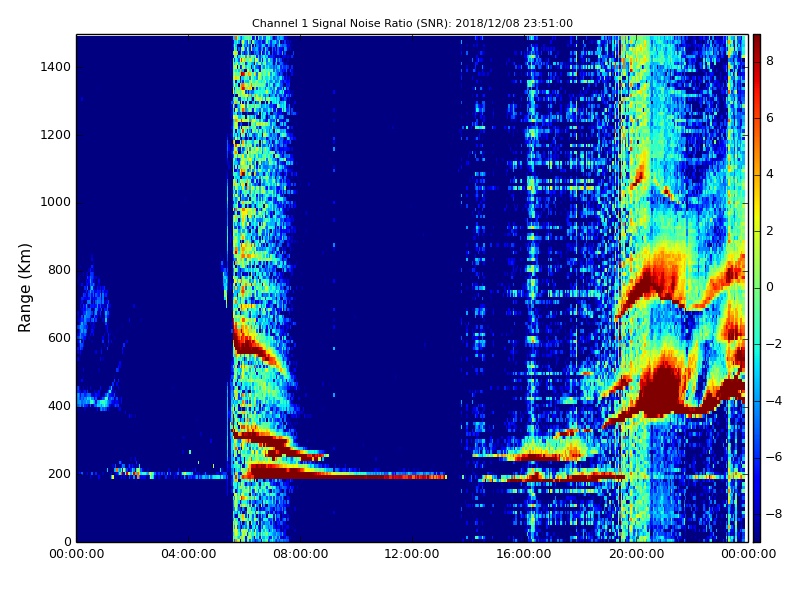Click the 1400 range tick label
Image resolution: width=800 pixels, height=600 pixels.
56,67
